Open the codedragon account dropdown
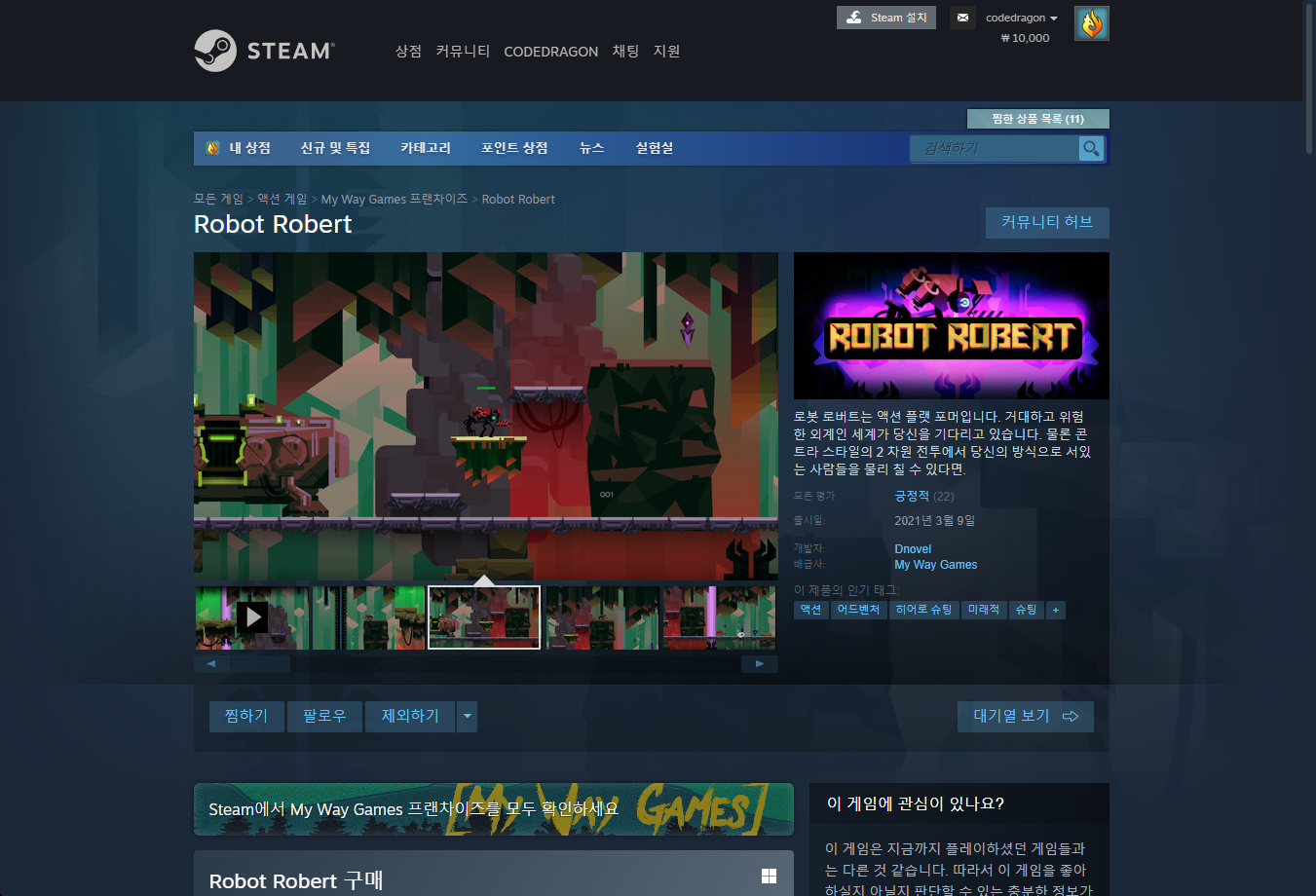Screen dimensions: 1316x896 (1021, 18)
